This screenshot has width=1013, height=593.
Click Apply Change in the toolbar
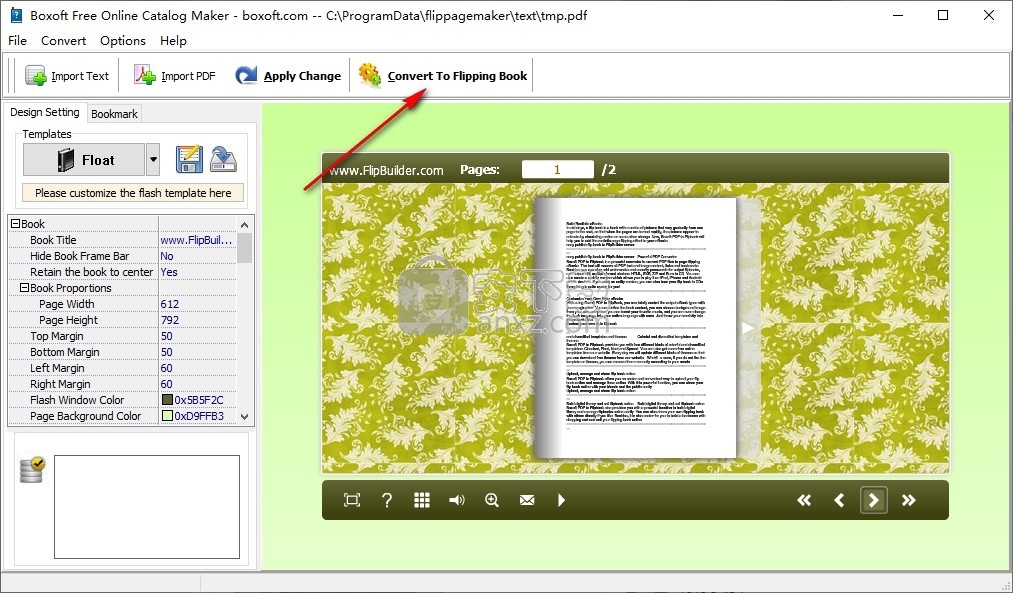tap(287, 76)
